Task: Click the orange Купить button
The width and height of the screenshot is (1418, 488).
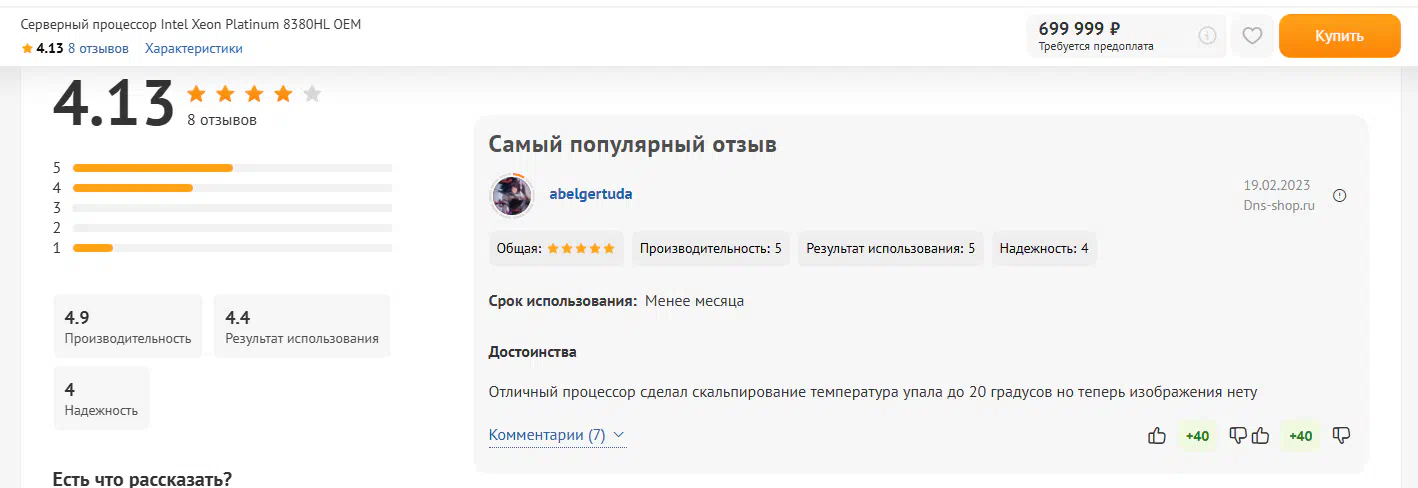Action: (x=1339, y=36)
